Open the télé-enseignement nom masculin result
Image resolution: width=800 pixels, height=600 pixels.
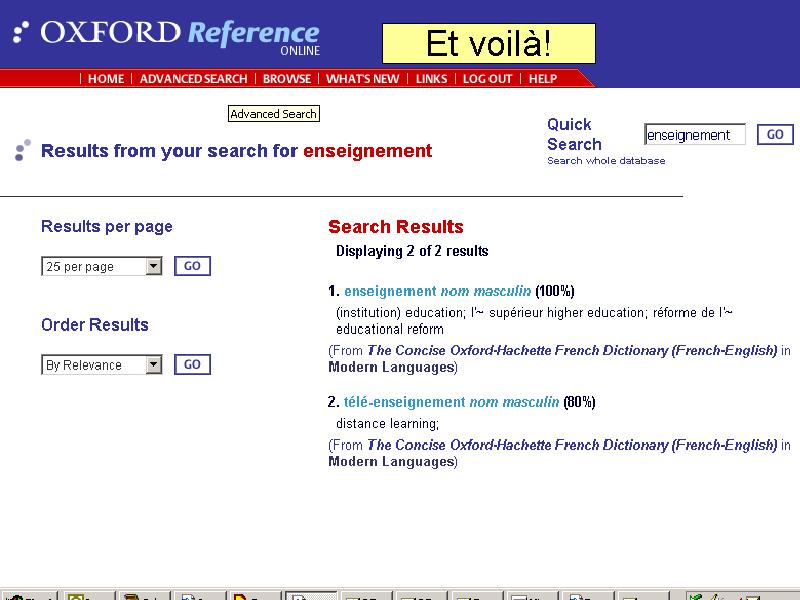pos(452,402)
